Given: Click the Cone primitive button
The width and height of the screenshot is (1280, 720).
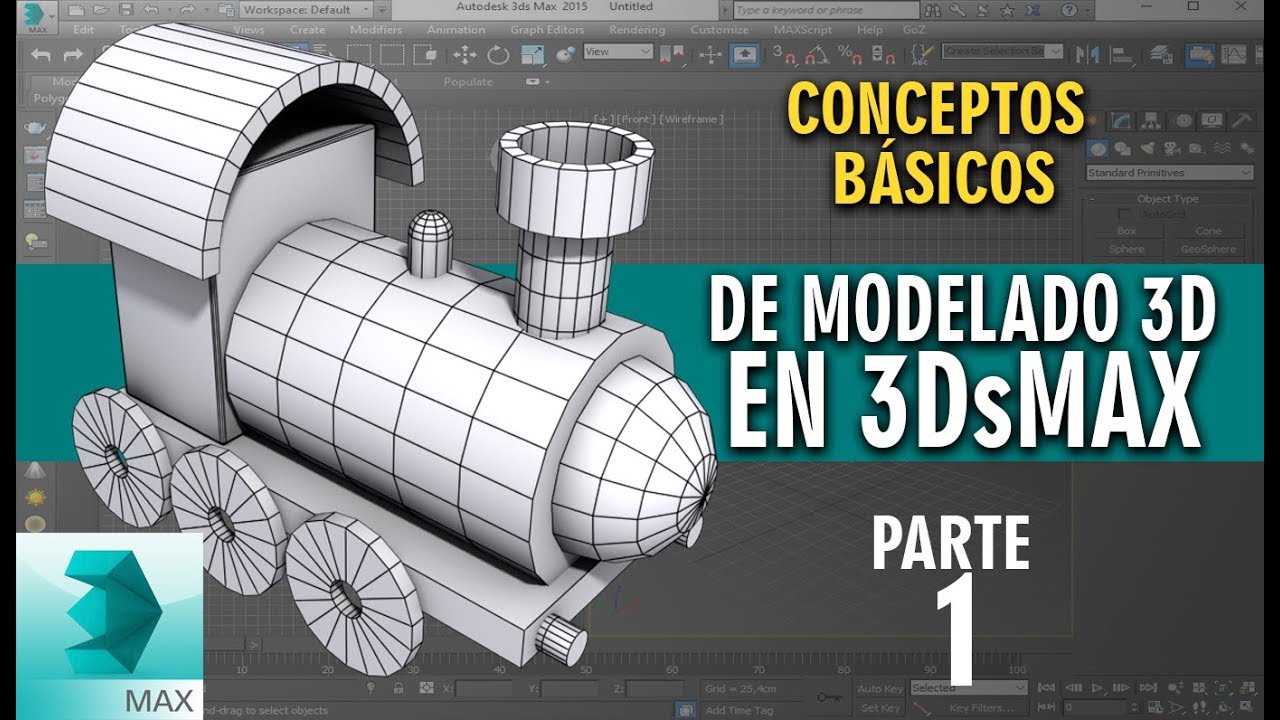Looking at the screenshot, I should pyautogui.click(x=1208, y=231).
